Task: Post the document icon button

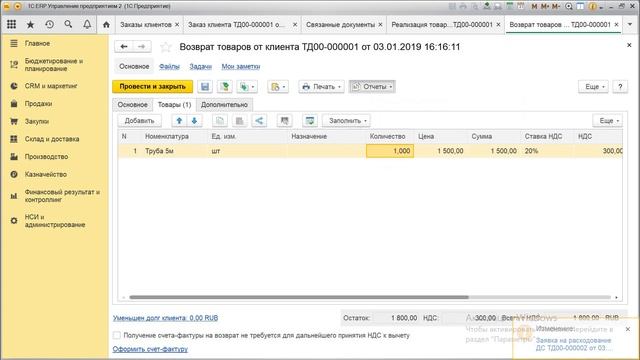Action: (224, 87)
